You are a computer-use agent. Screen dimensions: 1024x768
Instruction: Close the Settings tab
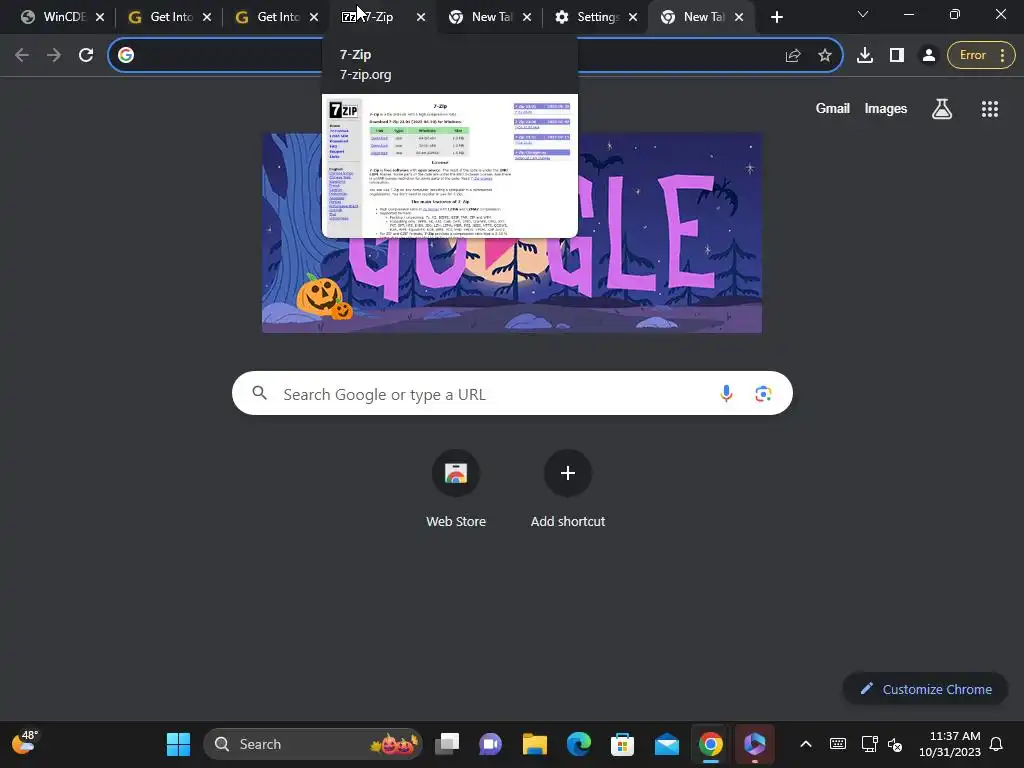[632, 17]
